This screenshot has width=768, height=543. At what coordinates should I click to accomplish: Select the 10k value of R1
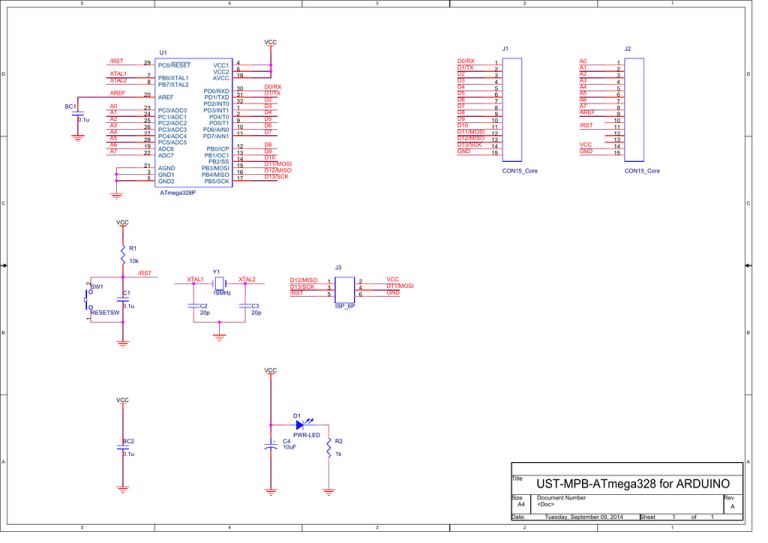click(x=134, y=261)
